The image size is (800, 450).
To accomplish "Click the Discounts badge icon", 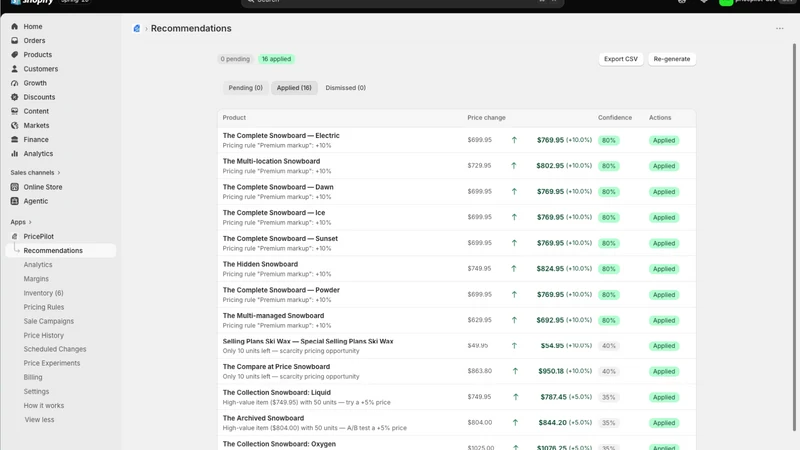I will (14, 97).
